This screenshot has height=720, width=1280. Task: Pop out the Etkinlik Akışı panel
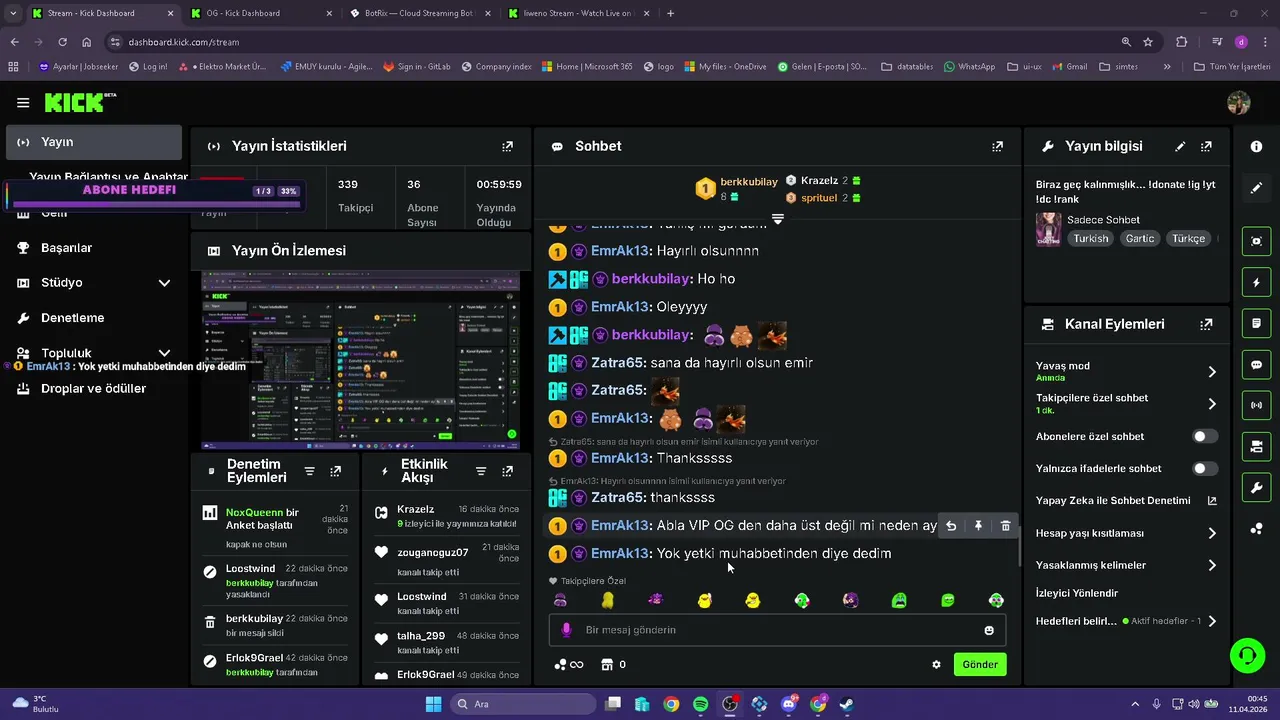pyautogui.click(x=507, y=471)
